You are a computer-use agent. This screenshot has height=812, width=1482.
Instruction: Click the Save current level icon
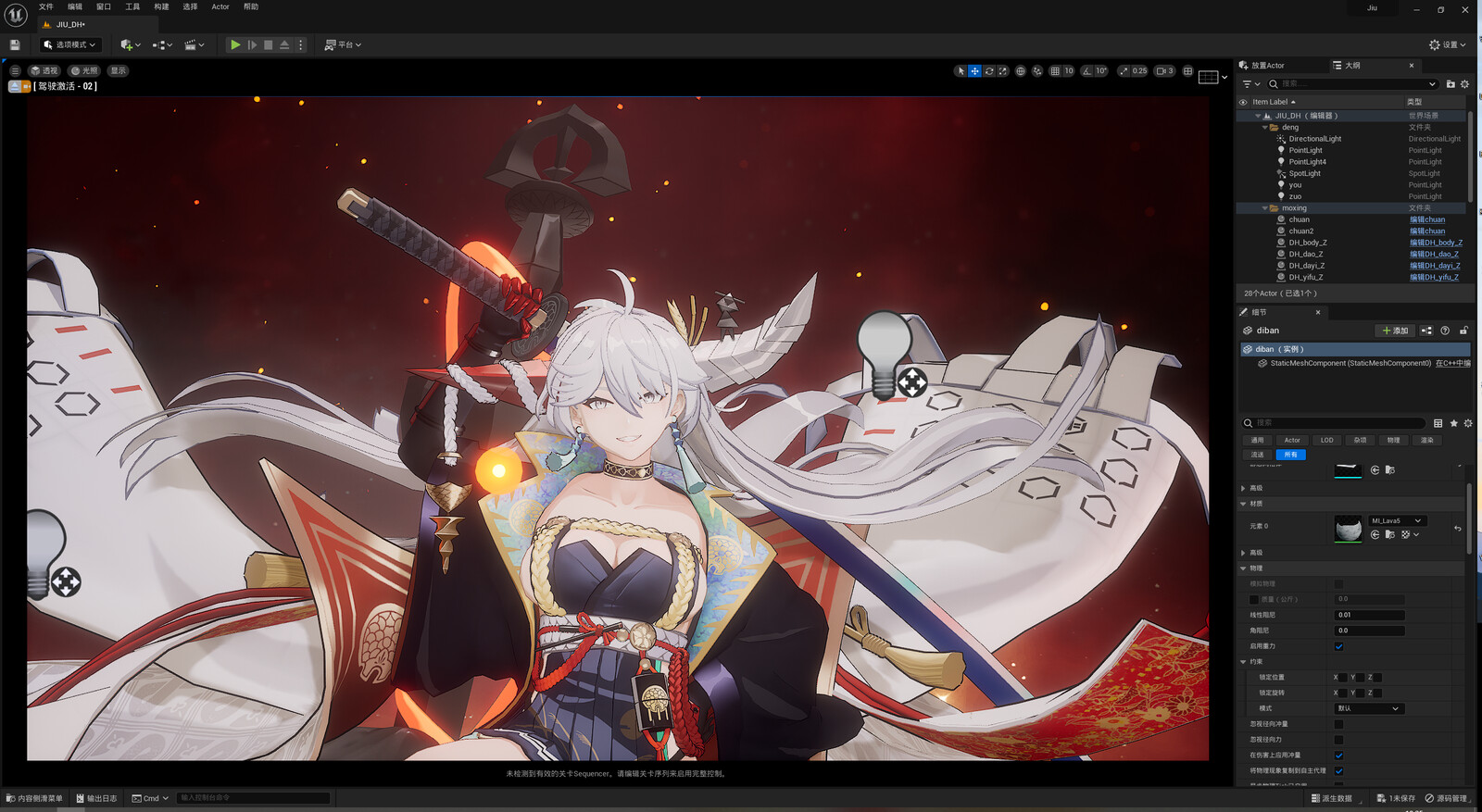(x=14, y=44)
